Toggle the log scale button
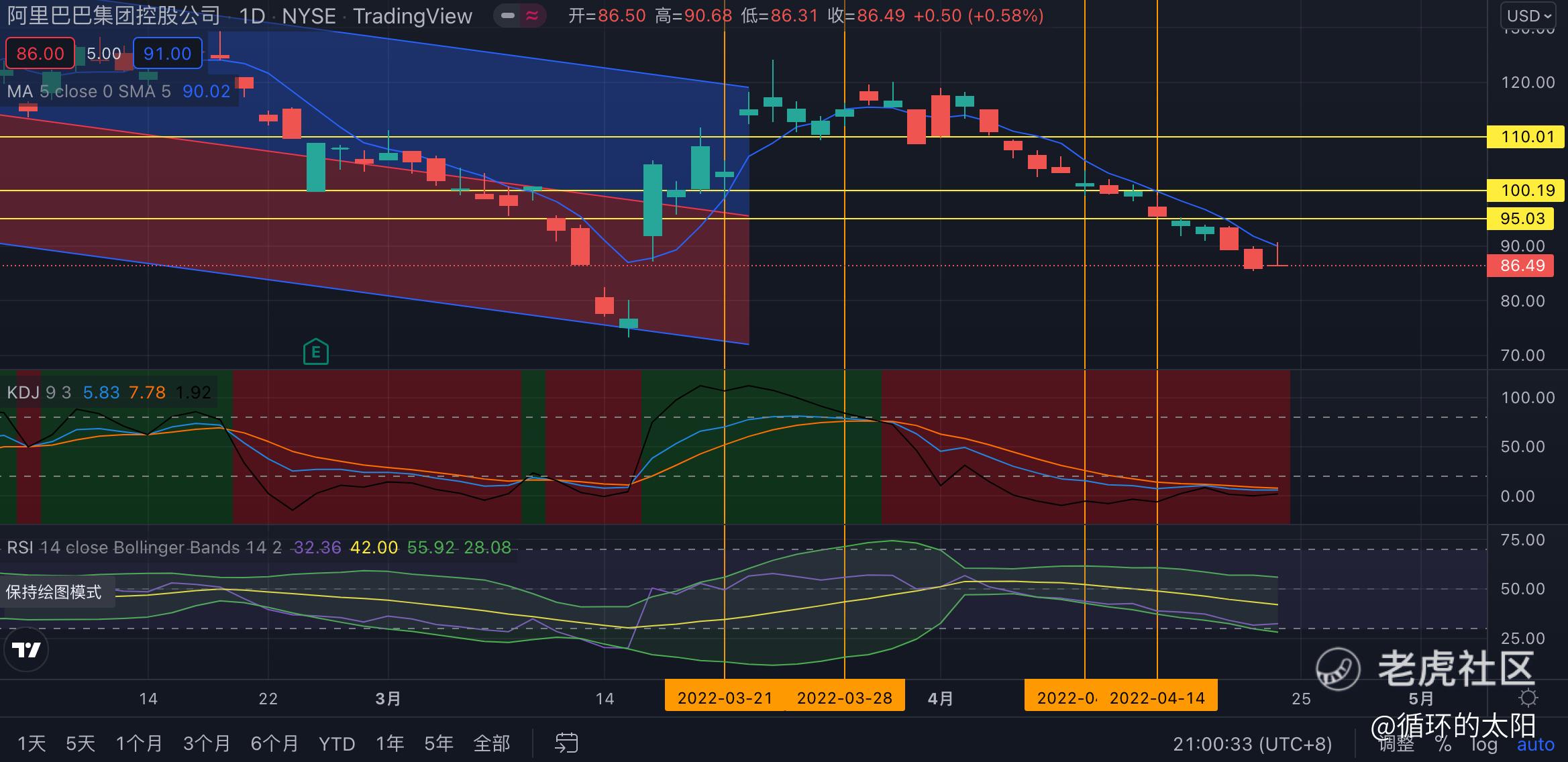This screenshot has width=1568, height=762. click(1484, 745)
